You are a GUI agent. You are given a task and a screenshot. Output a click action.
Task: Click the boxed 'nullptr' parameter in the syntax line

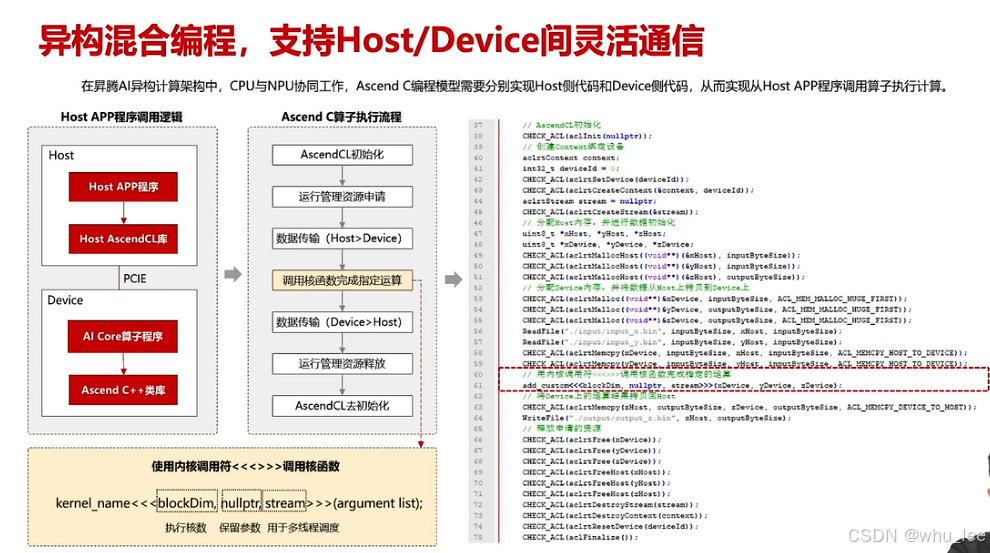point(241,502)
